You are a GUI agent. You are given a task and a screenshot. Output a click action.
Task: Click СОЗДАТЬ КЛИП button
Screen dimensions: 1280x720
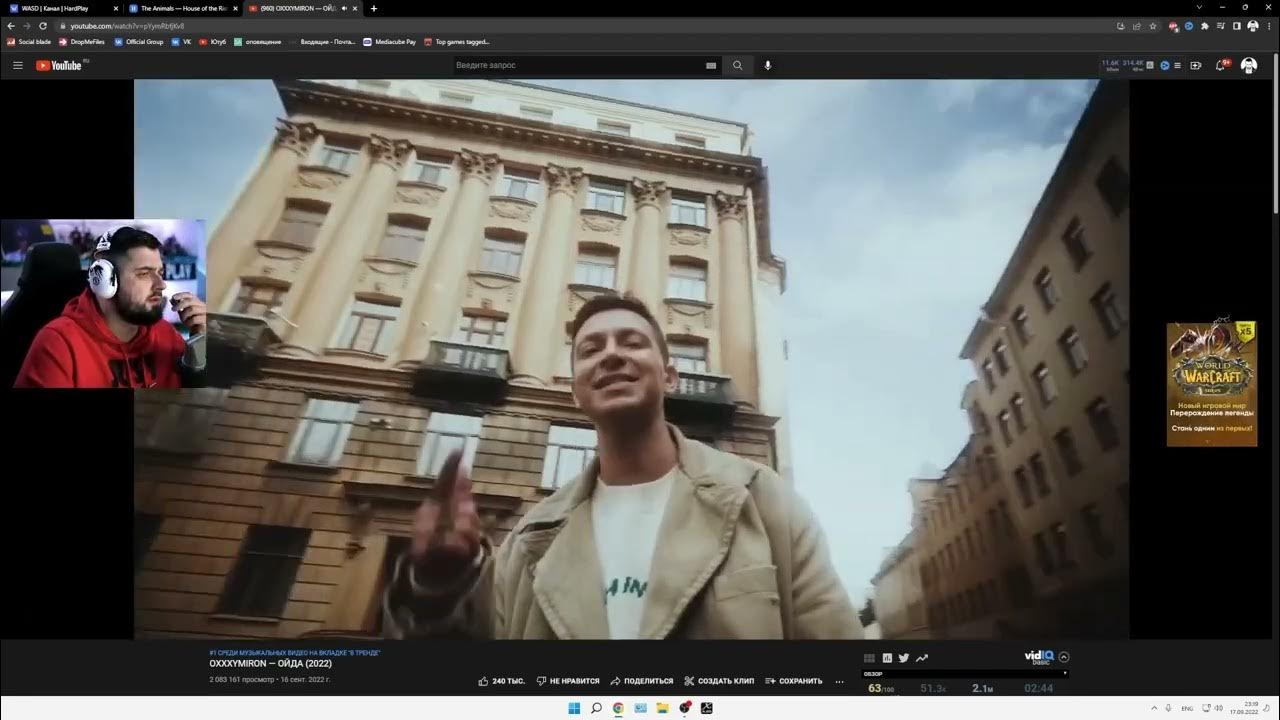[x=719, y=681]
